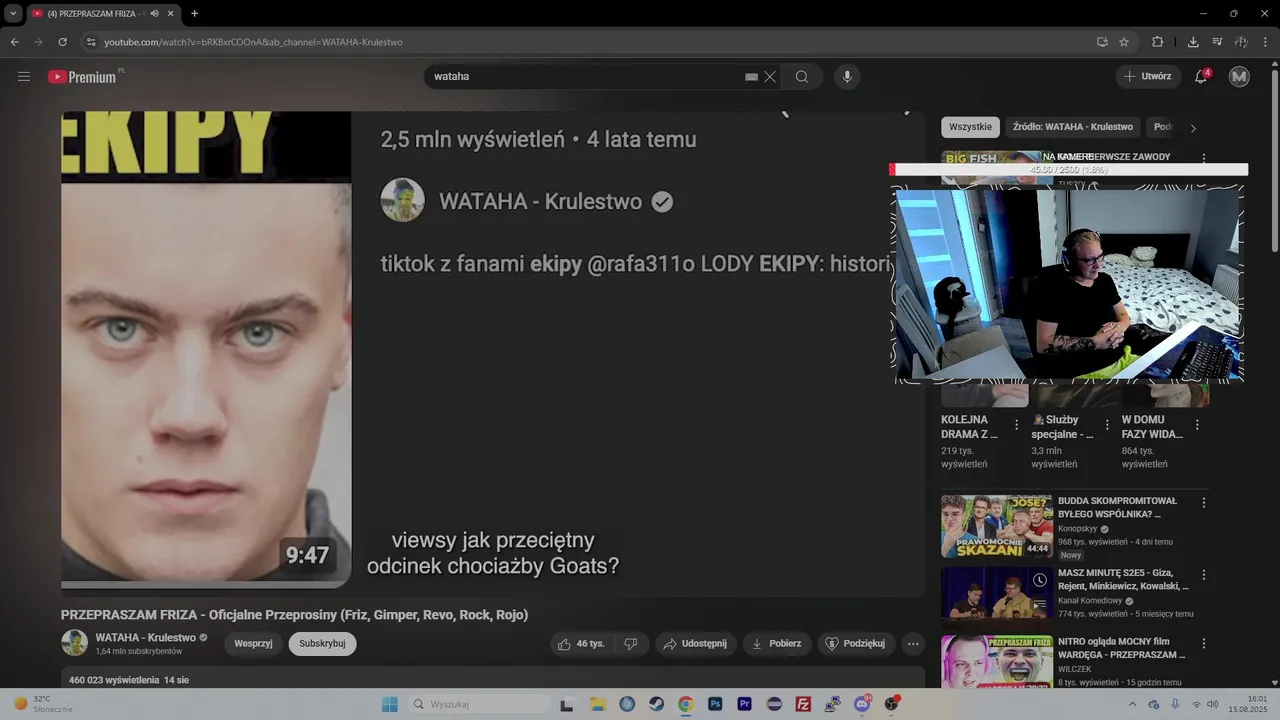
Task: Open options for W DOMU FAZY WIDA short
Action: [1197, 425]
